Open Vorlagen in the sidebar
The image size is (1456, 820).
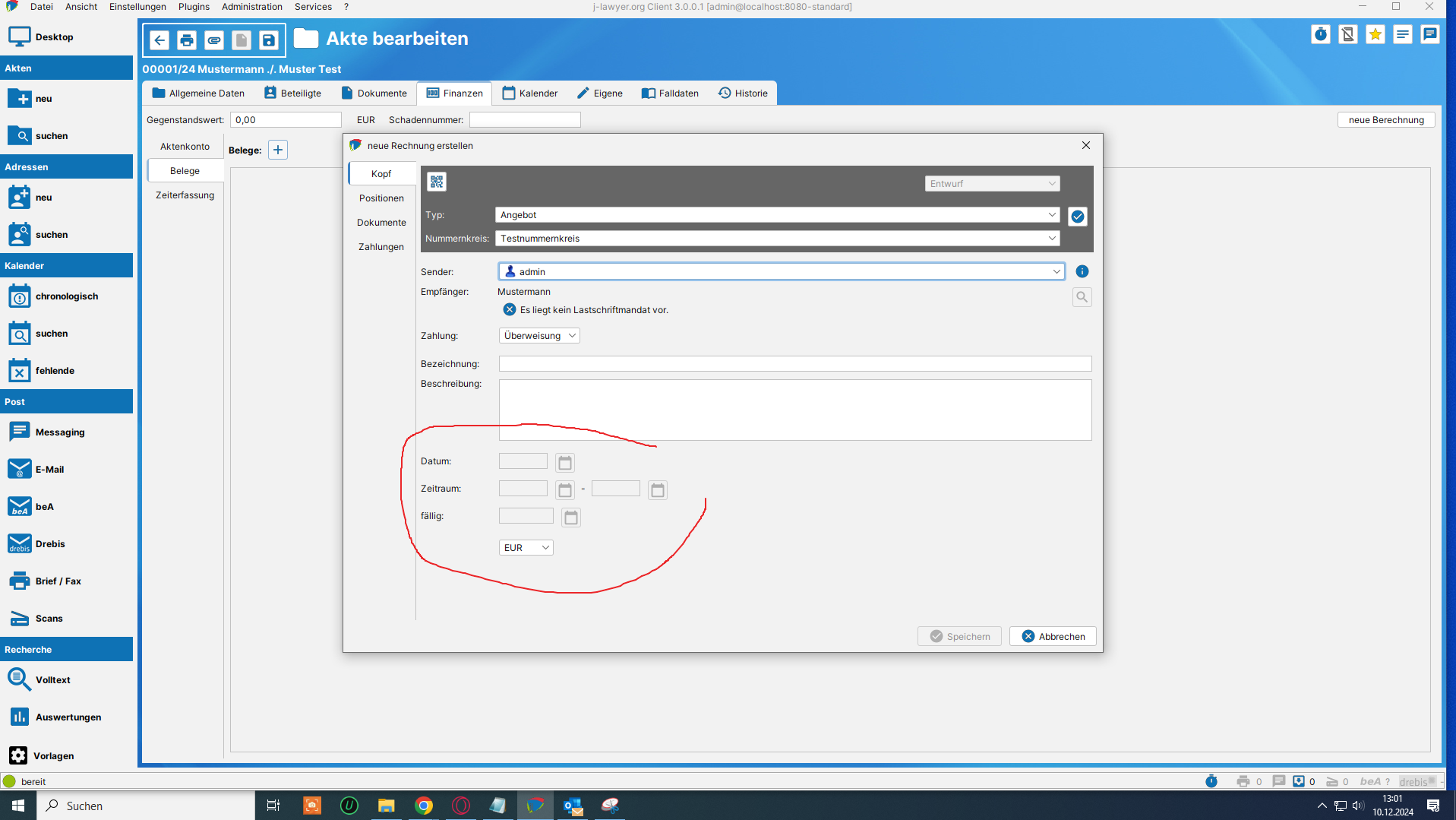pos(41,755)
